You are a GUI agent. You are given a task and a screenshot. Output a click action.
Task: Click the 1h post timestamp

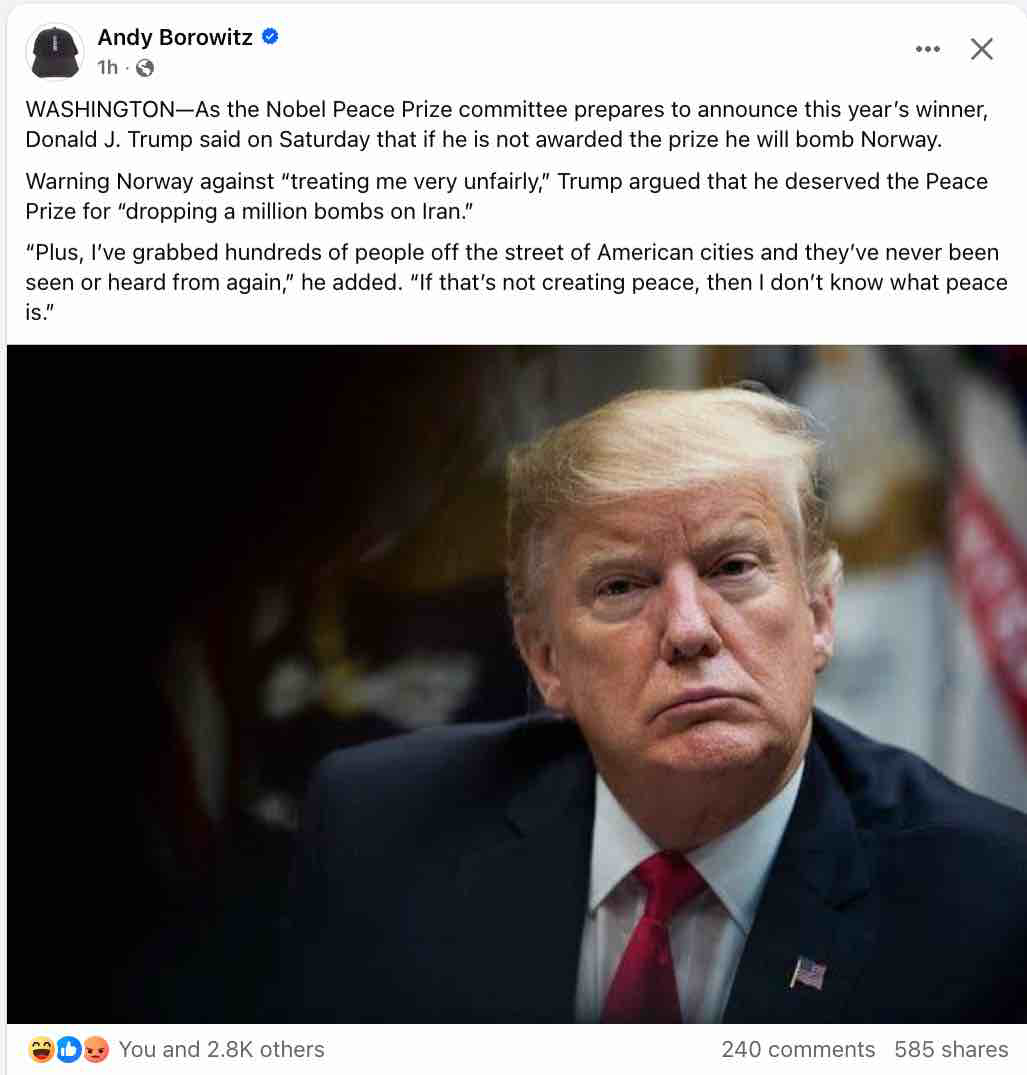[108, 67]
